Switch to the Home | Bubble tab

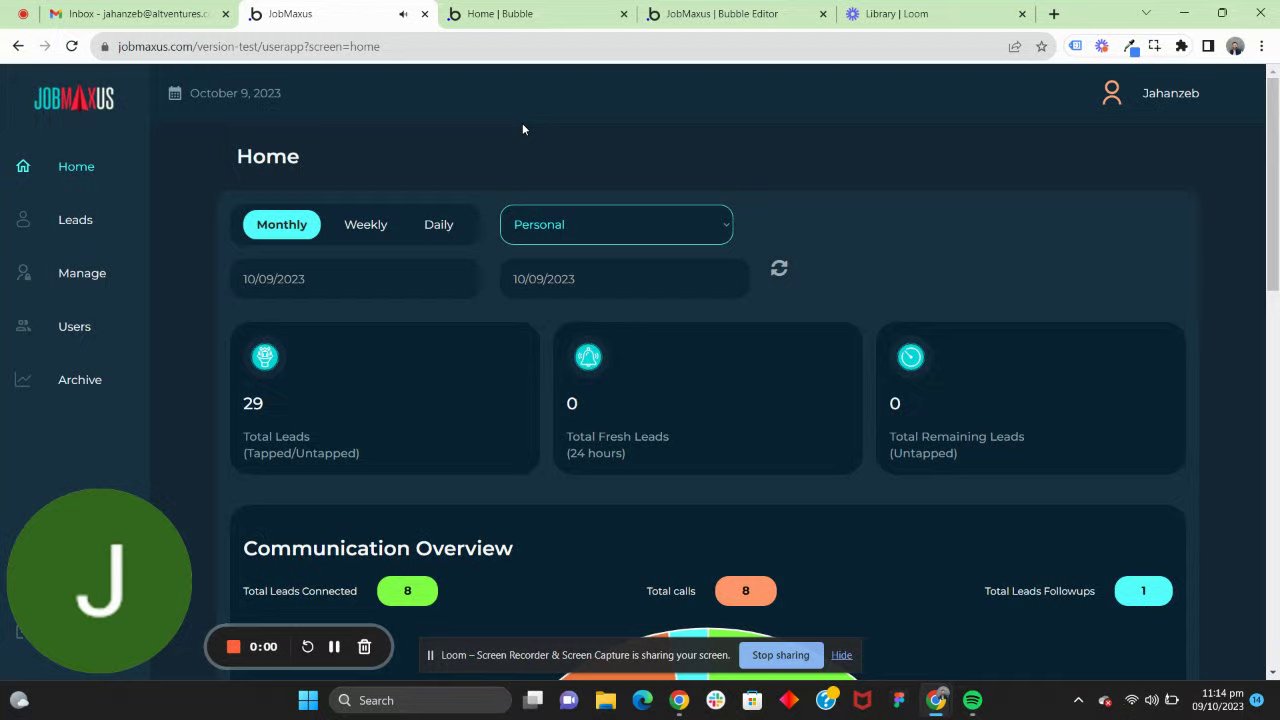(x=537, y=14)
